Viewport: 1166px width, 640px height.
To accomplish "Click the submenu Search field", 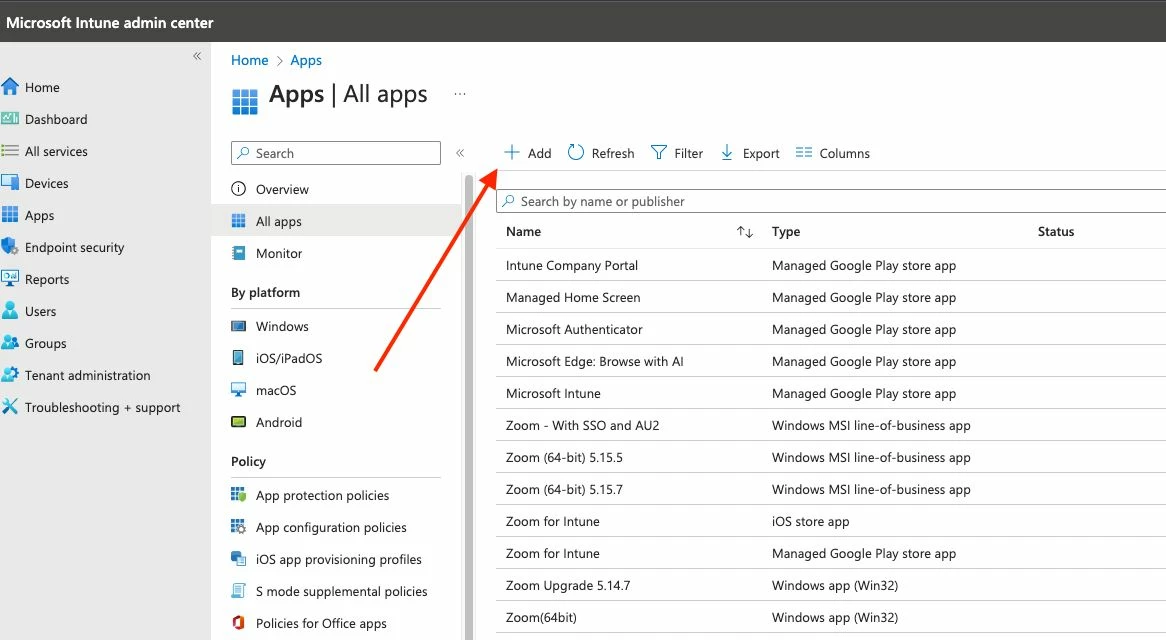I will [335, 153].
